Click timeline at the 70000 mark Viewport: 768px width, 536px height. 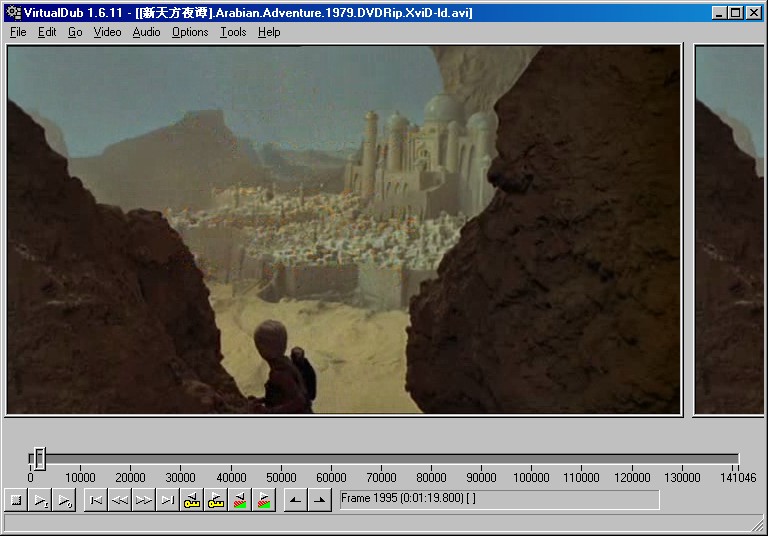(381, 459)
